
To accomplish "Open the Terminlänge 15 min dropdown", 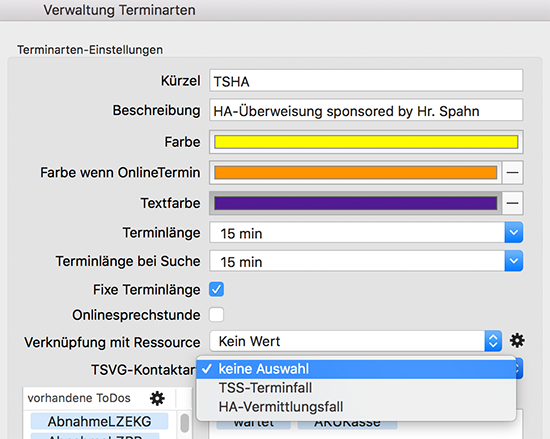I will pyautogui.click(x=366, y=233).
